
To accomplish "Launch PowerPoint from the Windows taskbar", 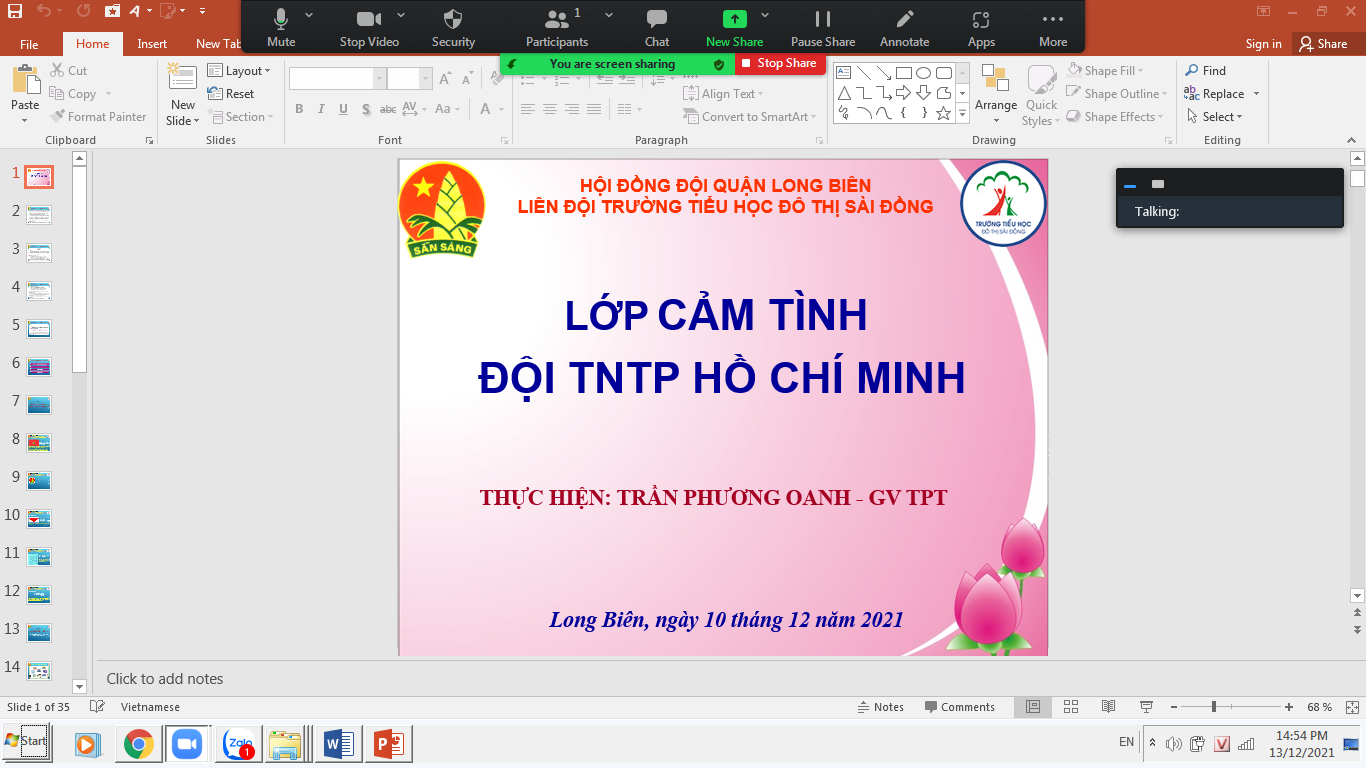I will click(388, 744).
